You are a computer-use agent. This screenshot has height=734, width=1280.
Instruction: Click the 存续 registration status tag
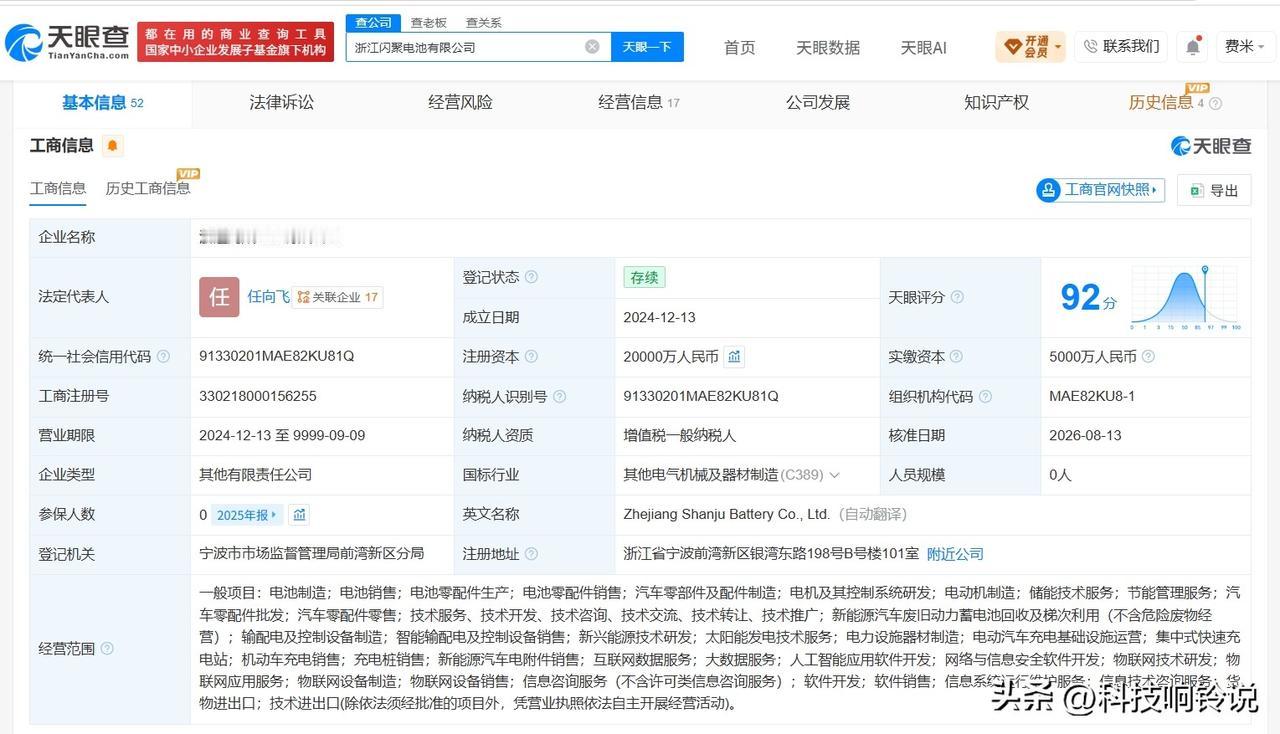[644, 277]
